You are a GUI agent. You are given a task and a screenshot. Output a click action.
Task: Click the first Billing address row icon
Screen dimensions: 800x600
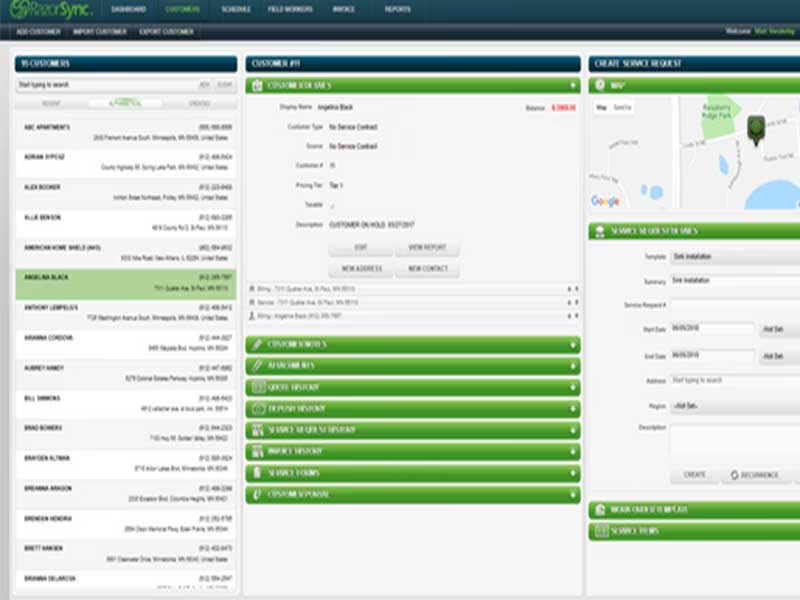pyautogui.click(x=252, y=289)
